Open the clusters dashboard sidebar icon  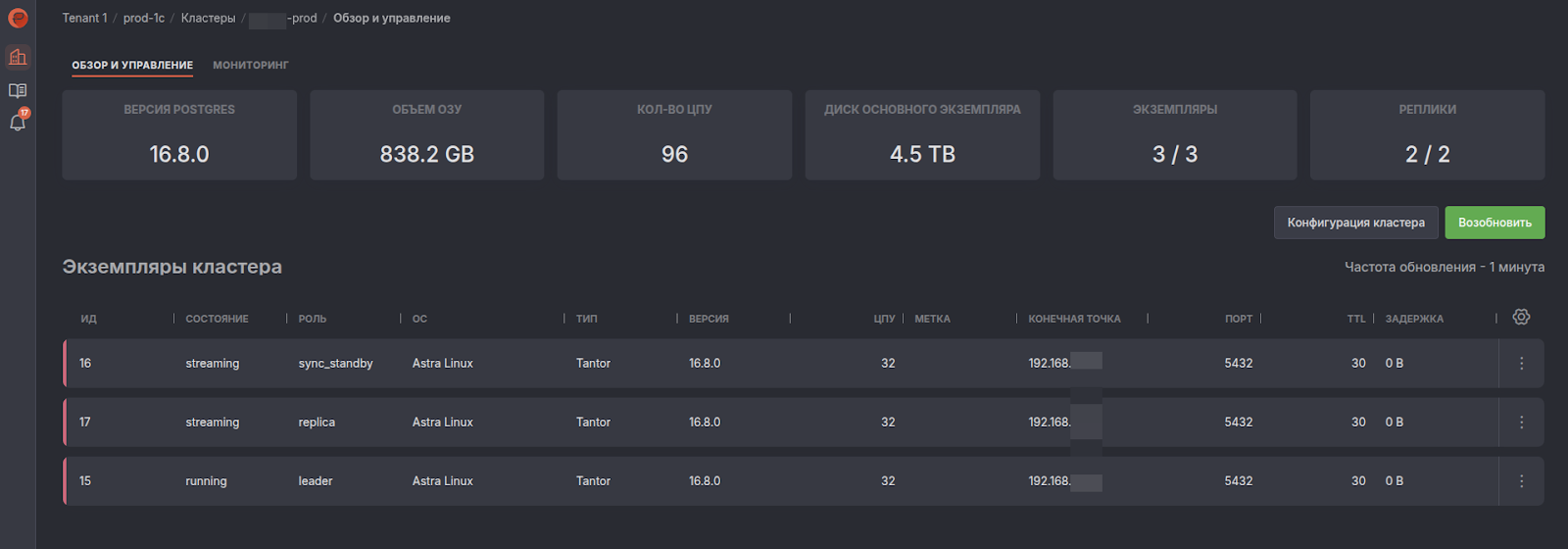point(18,57)
